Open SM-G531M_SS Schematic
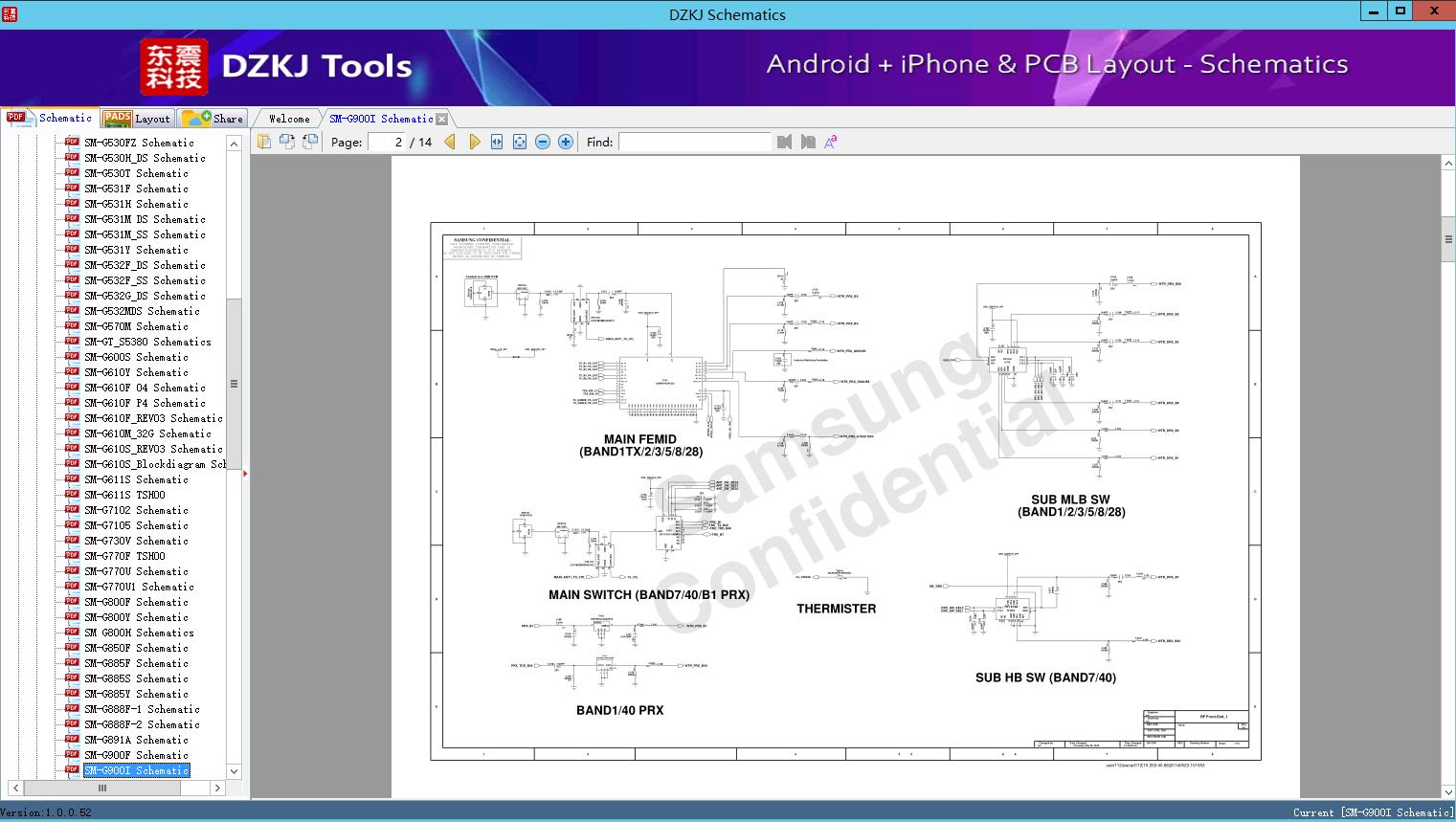This screenshot has height=822, width=1456. 145,234
